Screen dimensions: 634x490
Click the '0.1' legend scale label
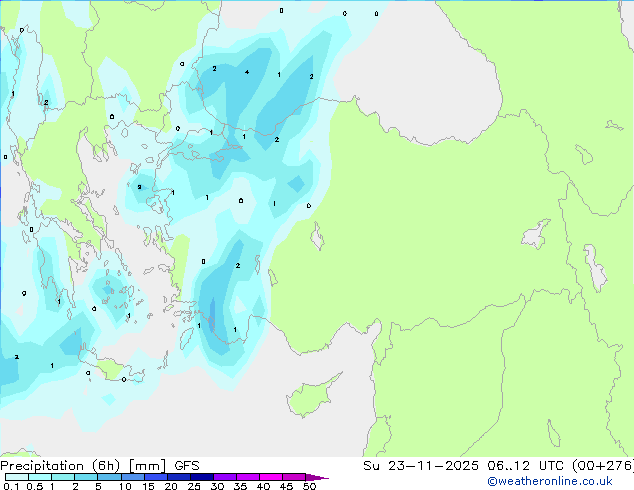[11, 486]
